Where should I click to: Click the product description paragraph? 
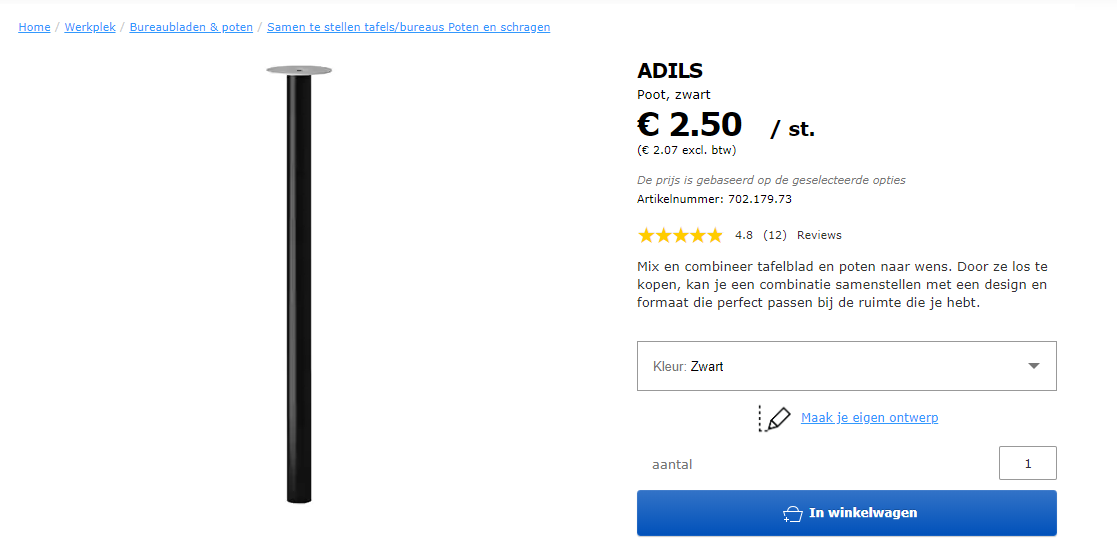842,285
